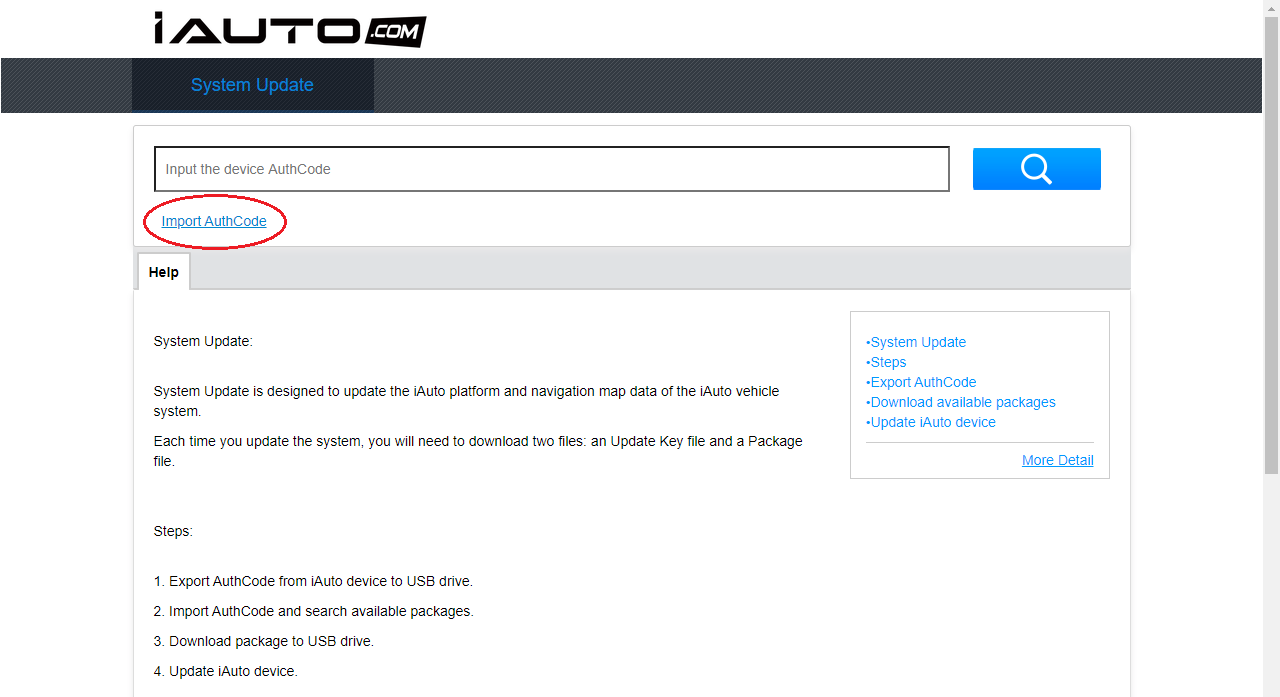Click paragraph "System Update is designed to update"

pyautogui.click(x=466, y=401)
